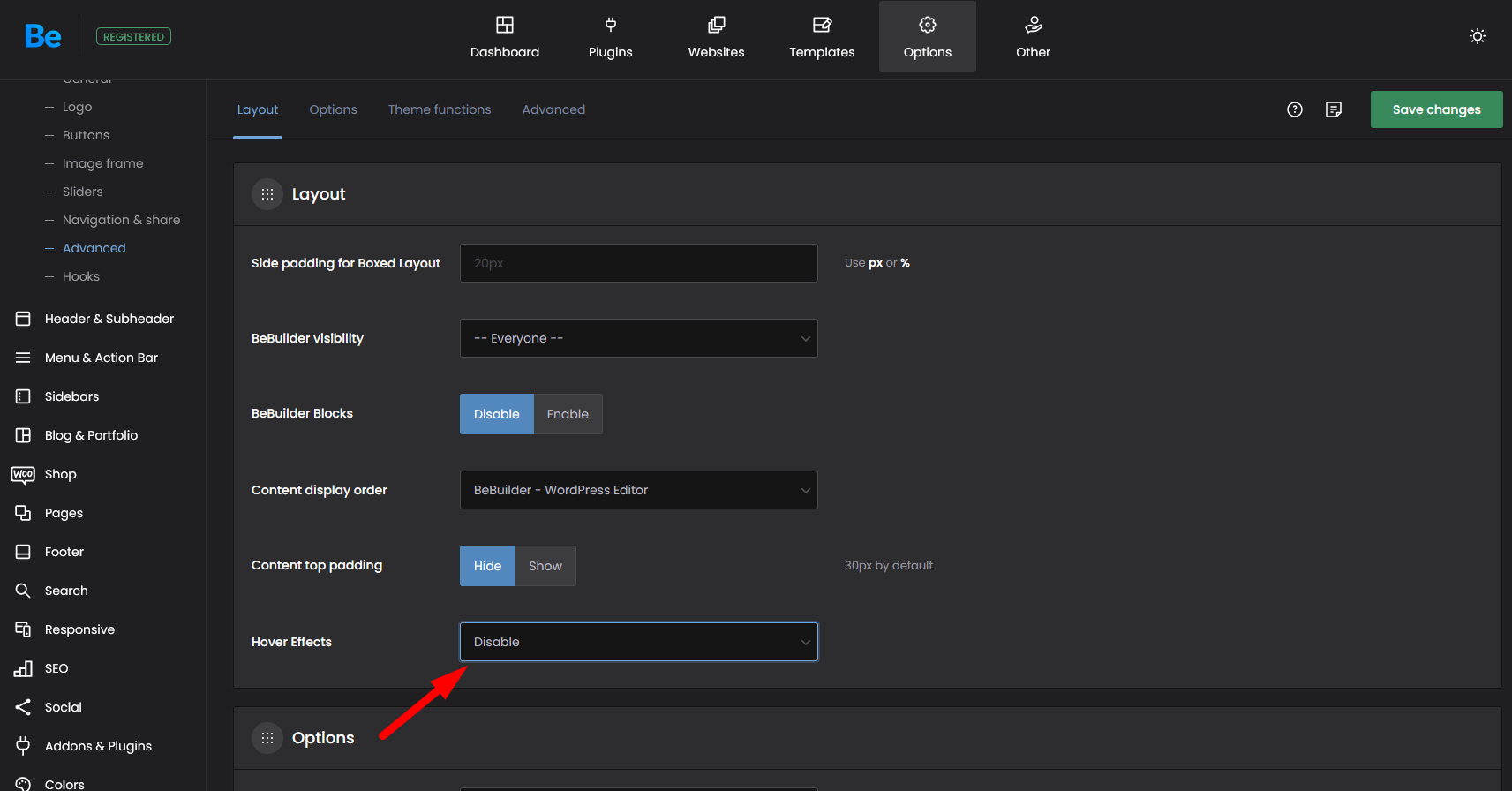Open Menu & Action Bar settings label
Screen dimensions: 1512x791
(x=102, y=358)
